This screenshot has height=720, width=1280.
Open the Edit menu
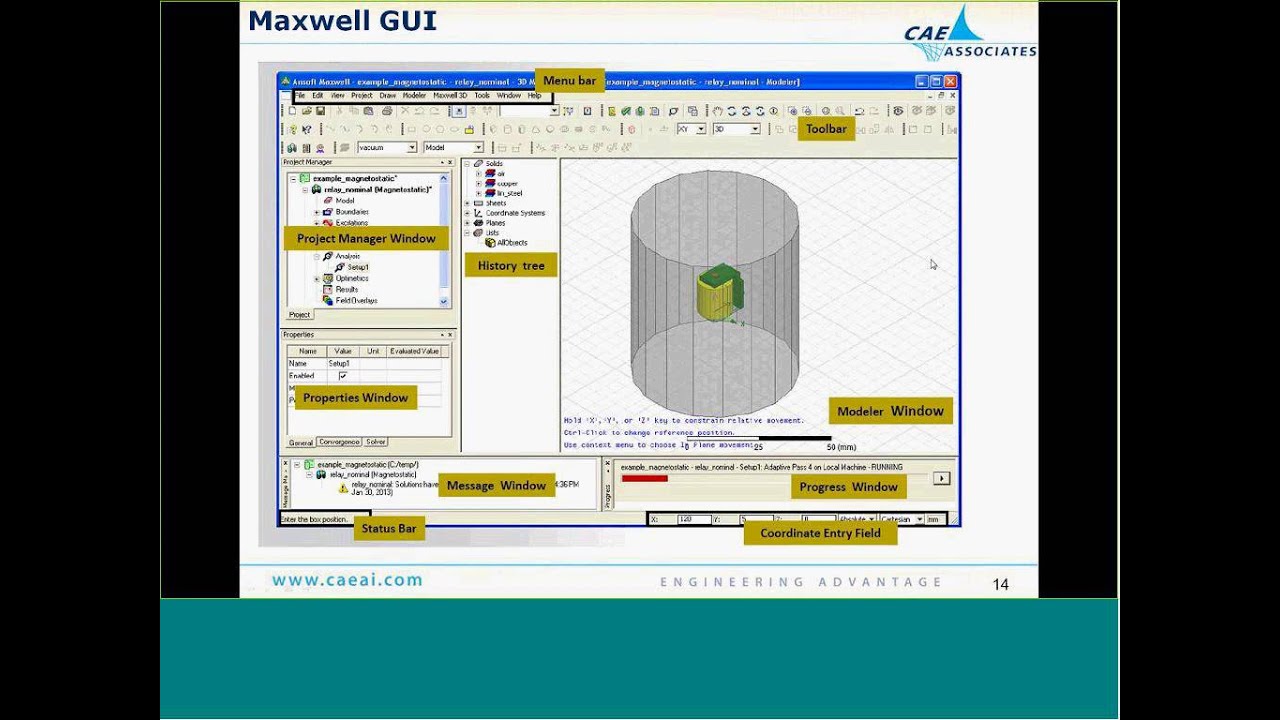(318, 96)
